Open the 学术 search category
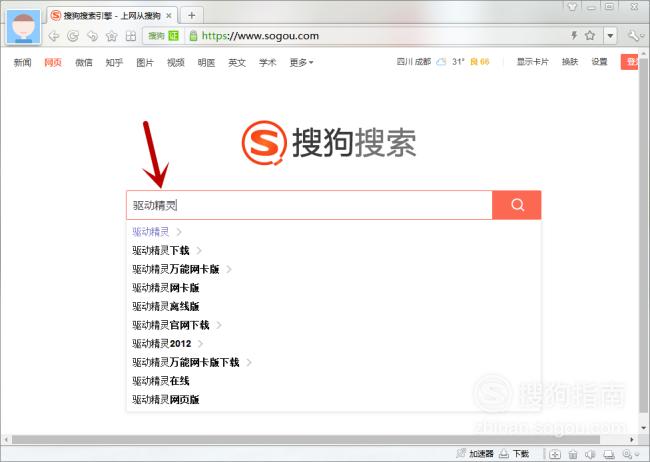 click(x=268, y=63)
